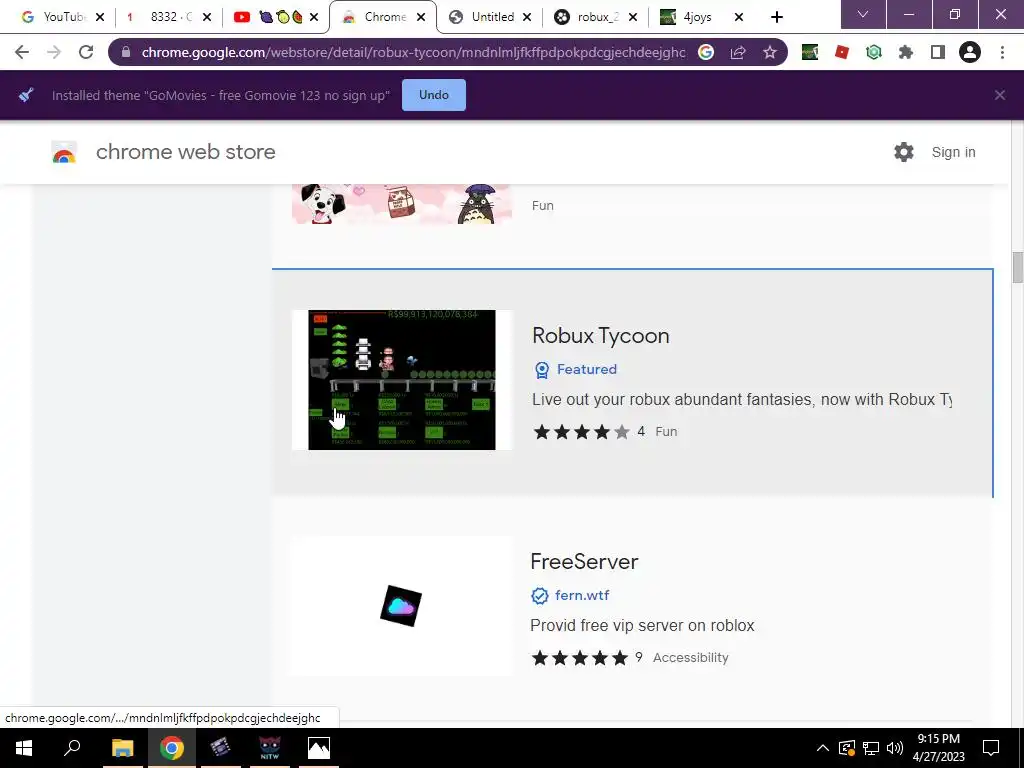Viewport: 1024px width, 768px height.
Task: Click the page vertical scrollbar thumb
Action: (x=1017, y=267)
